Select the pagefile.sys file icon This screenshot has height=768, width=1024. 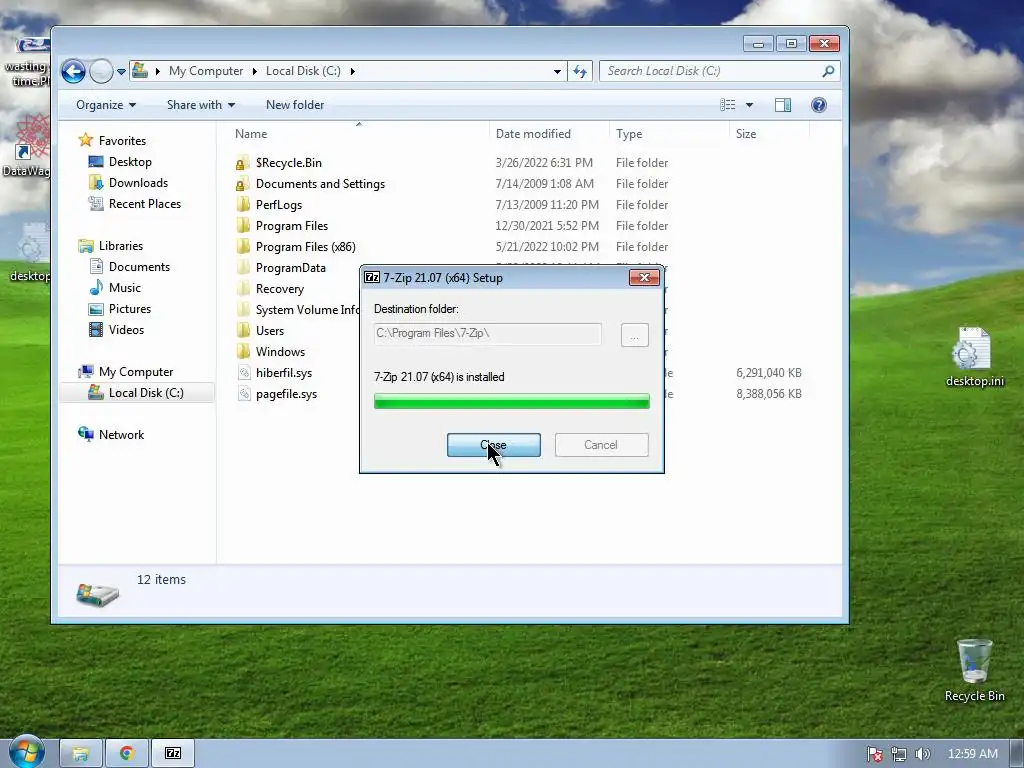244,394
